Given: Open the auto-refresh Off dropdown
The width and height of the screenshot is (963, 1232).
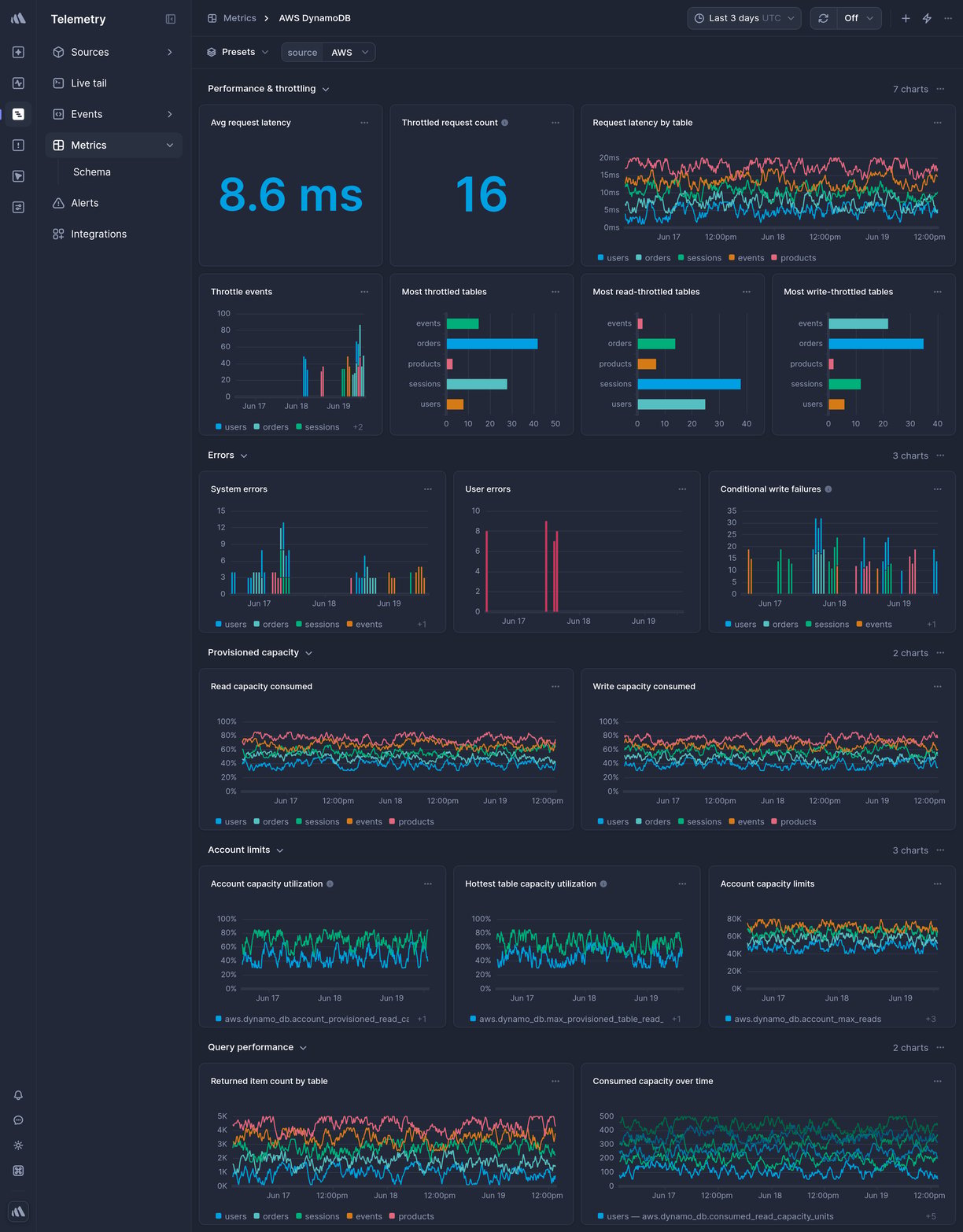Looking at the screenshot, I should [x=858, y=18].
